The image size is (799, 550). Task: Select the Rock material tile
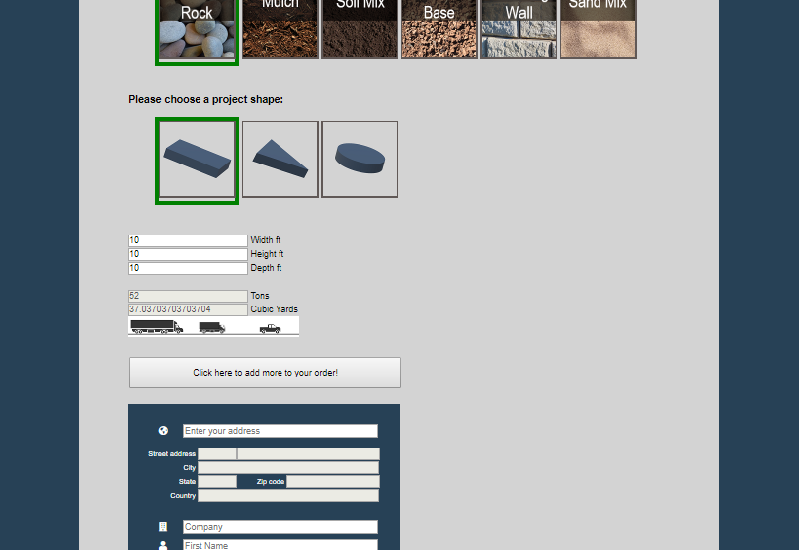(197, 30)
